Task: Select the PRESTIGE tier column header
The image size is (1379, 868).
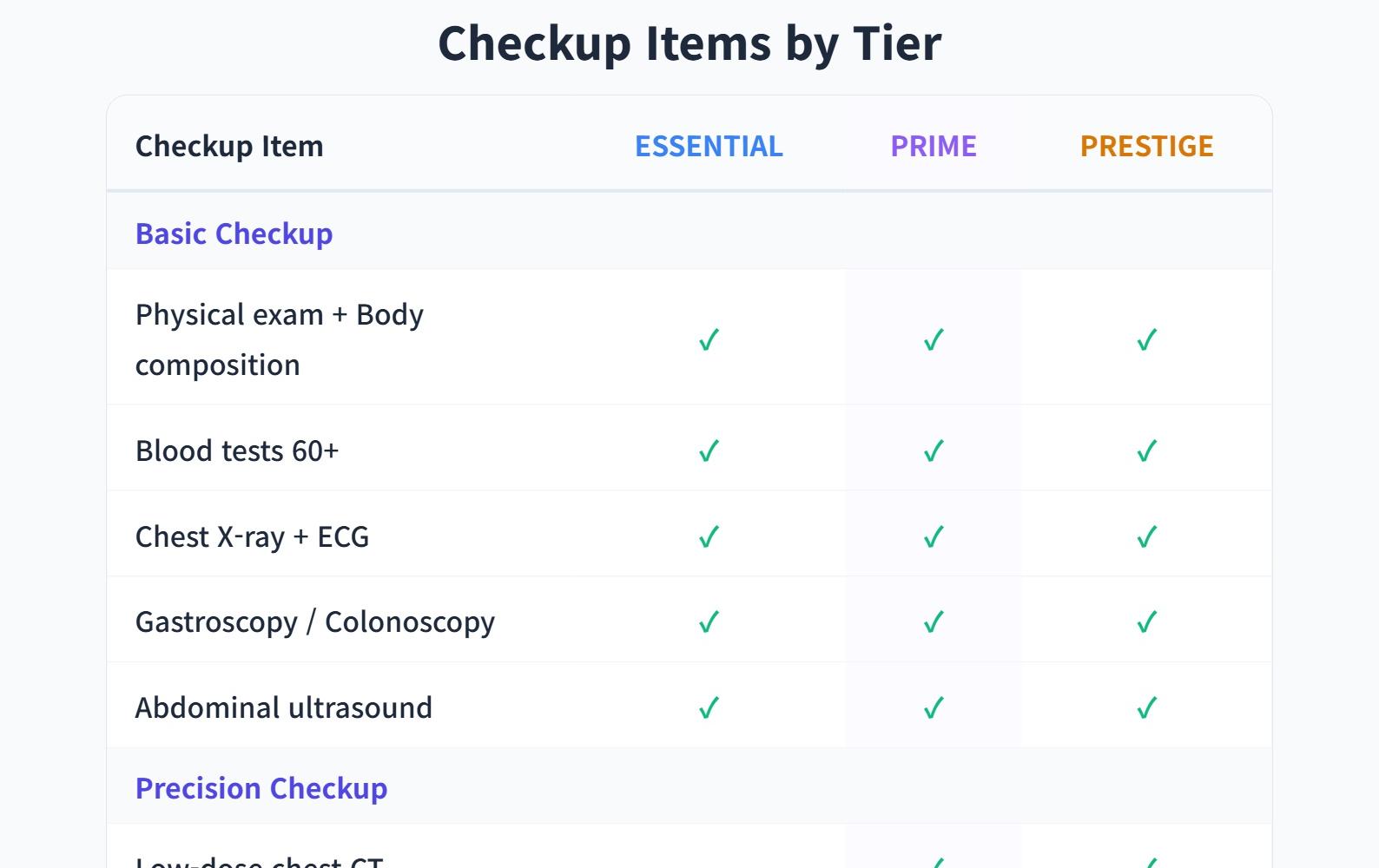Action: pos(1146,146)
